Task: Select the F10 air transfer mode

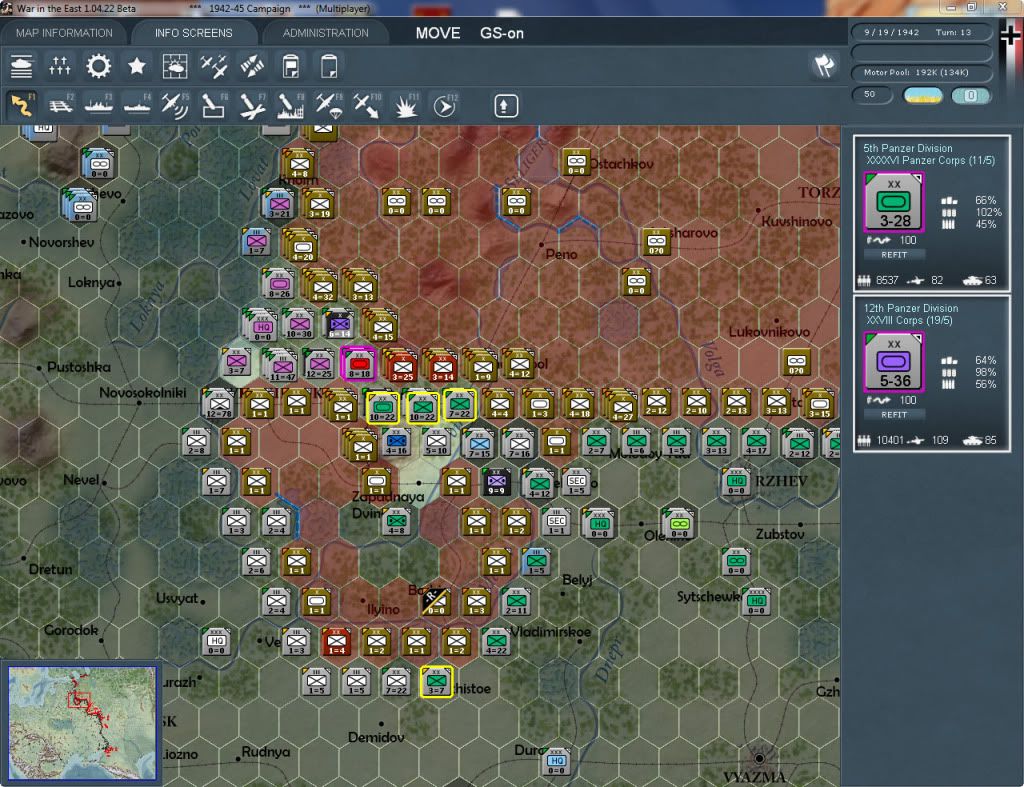Action: pyautogui.click(x=367, y=105)
